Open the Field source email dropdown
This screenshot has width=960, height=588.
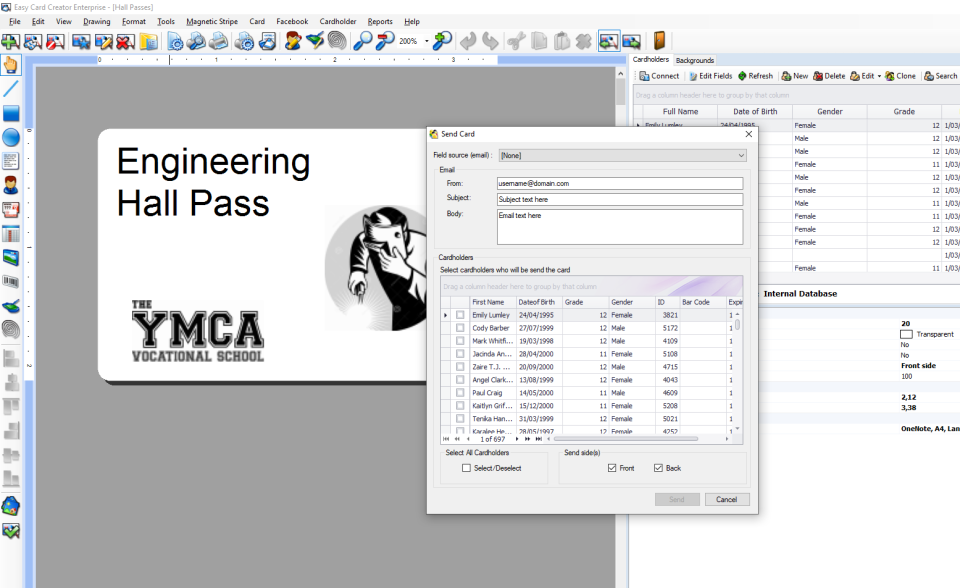(740, 154)
